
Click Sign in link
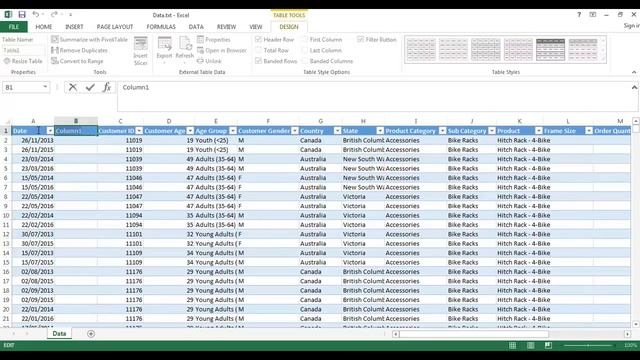(x=631, y=26)
